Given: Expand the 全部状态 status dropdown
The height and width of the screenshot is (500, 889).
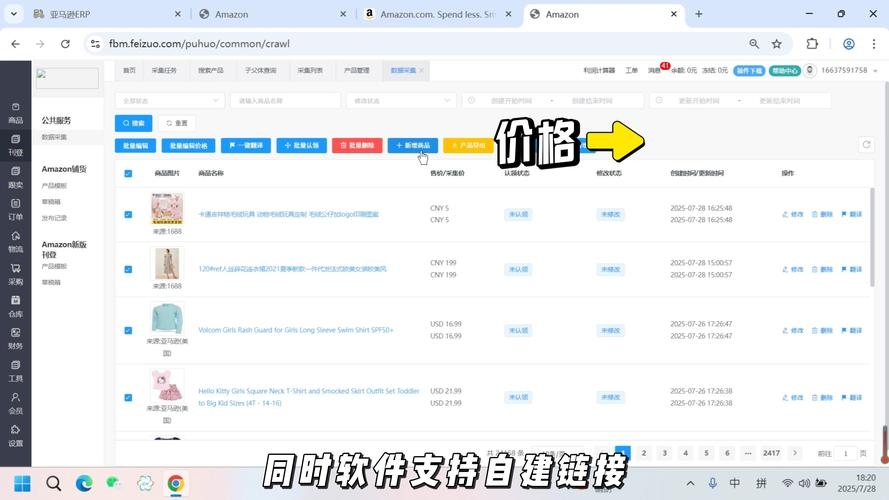Looking at the screenshot, I should click(170, 100).
